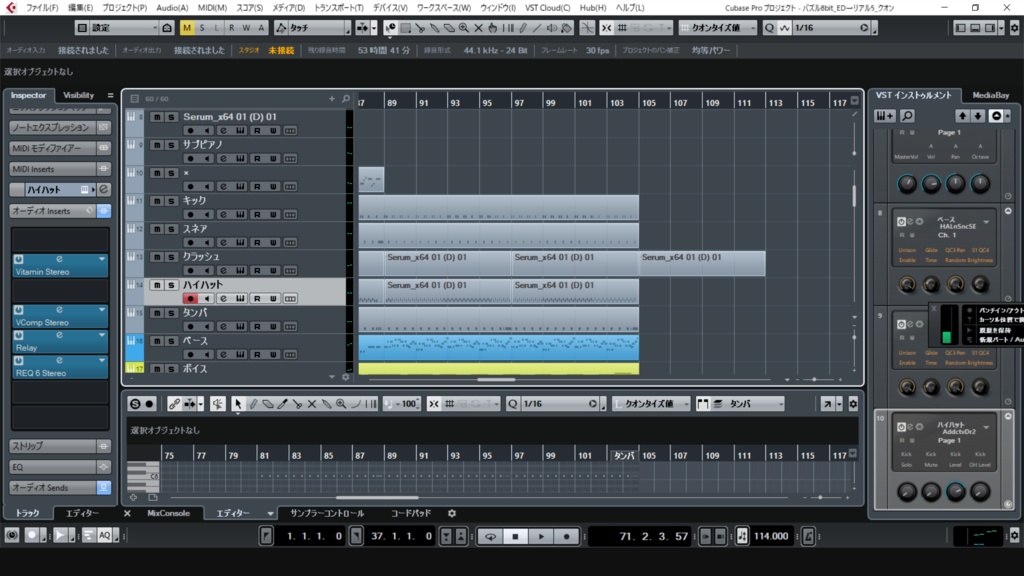Image resolution: width=1024 pixels, height=576 pixels.
Task: Toggle Solo on サブピアノ track
Action: pos(171,145)
